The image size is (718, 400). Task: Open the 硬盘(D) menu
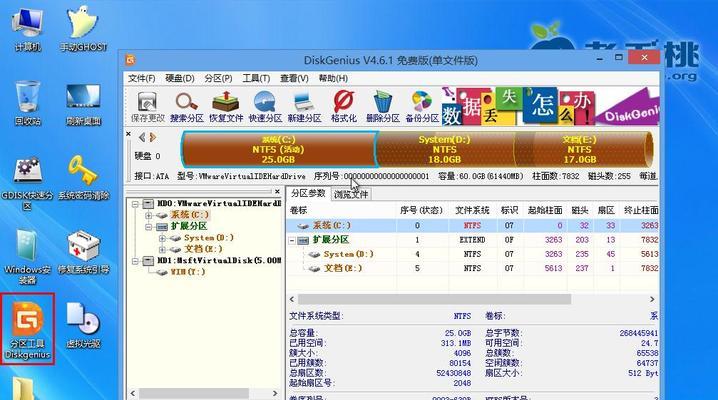pos(180,78)
